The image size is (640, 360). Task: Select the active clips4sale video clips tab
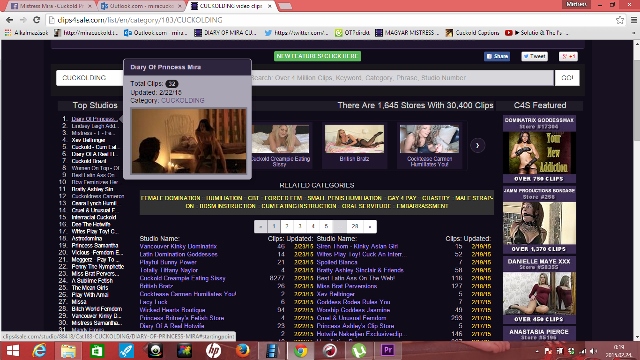(231, 6)
